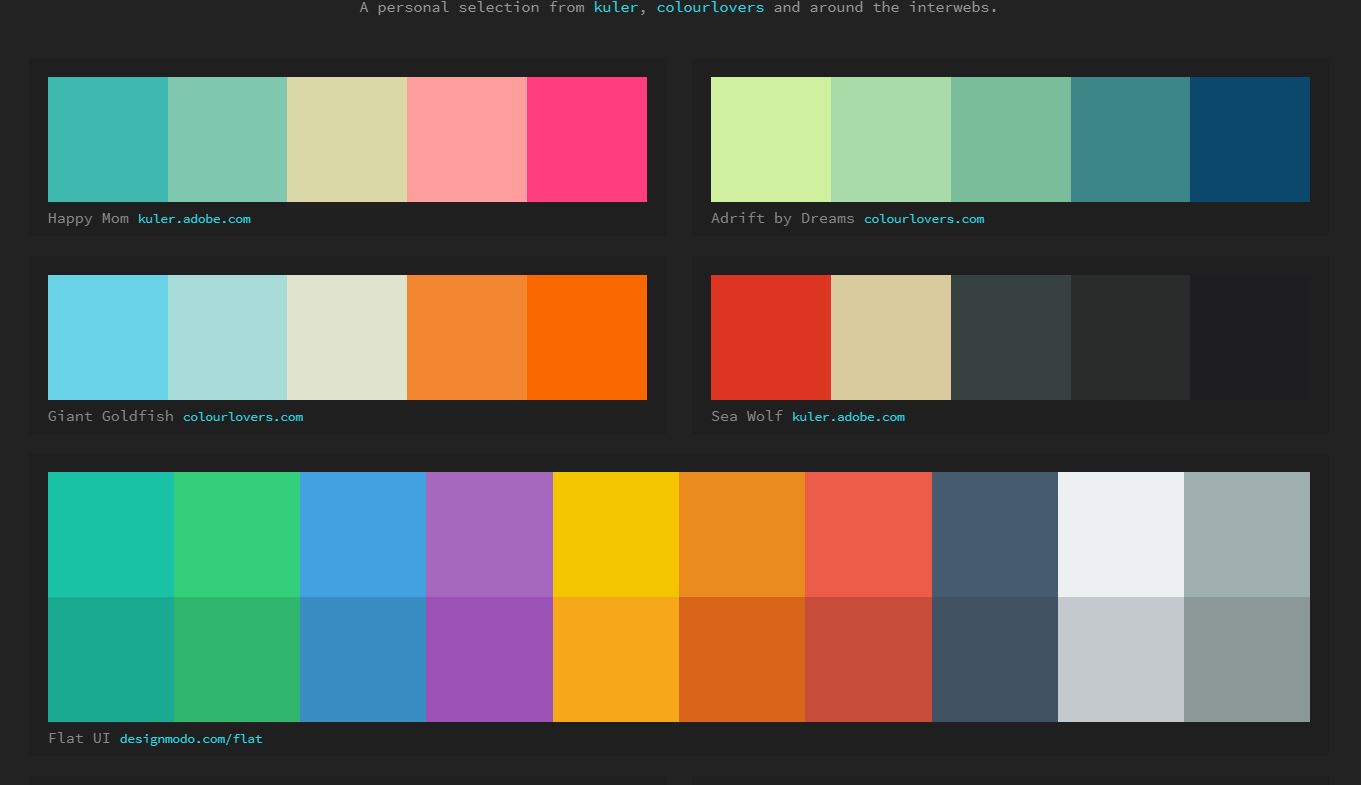Choose the top blue swatch in Flat UI
Image resolution: width=1361 pixels, height=785 pixels.
click(363, 534)
